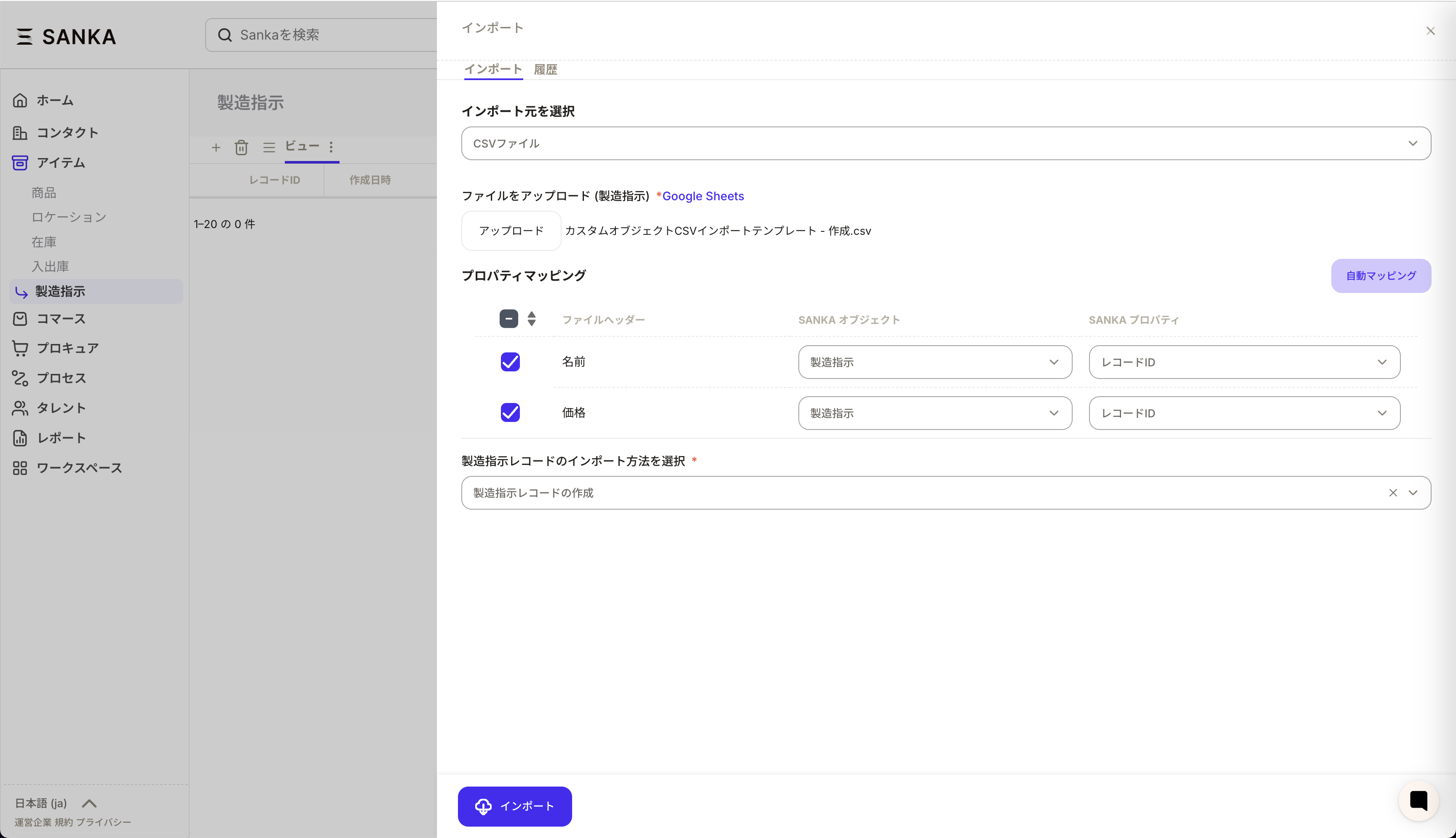Open the ホーム home sidebar item
Screen dimensions: 1456x838
(x=55, y=100)
